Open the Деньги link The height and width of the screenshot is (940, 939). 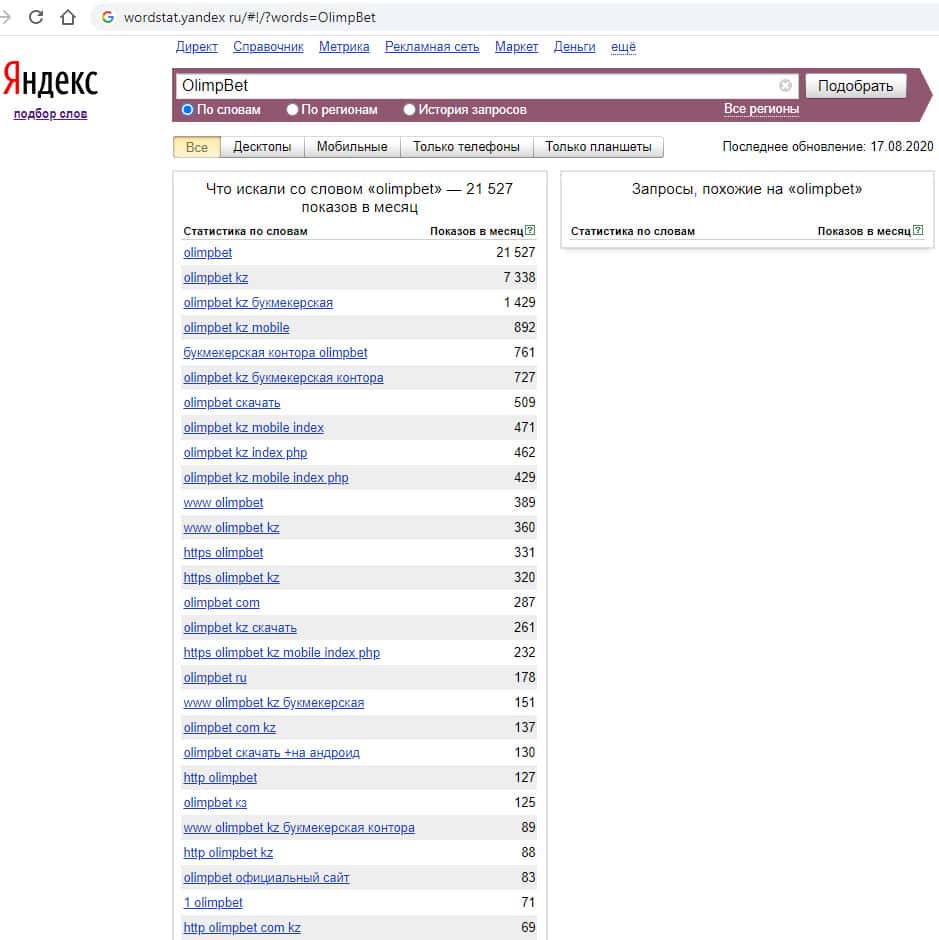[x=574, y=47]
